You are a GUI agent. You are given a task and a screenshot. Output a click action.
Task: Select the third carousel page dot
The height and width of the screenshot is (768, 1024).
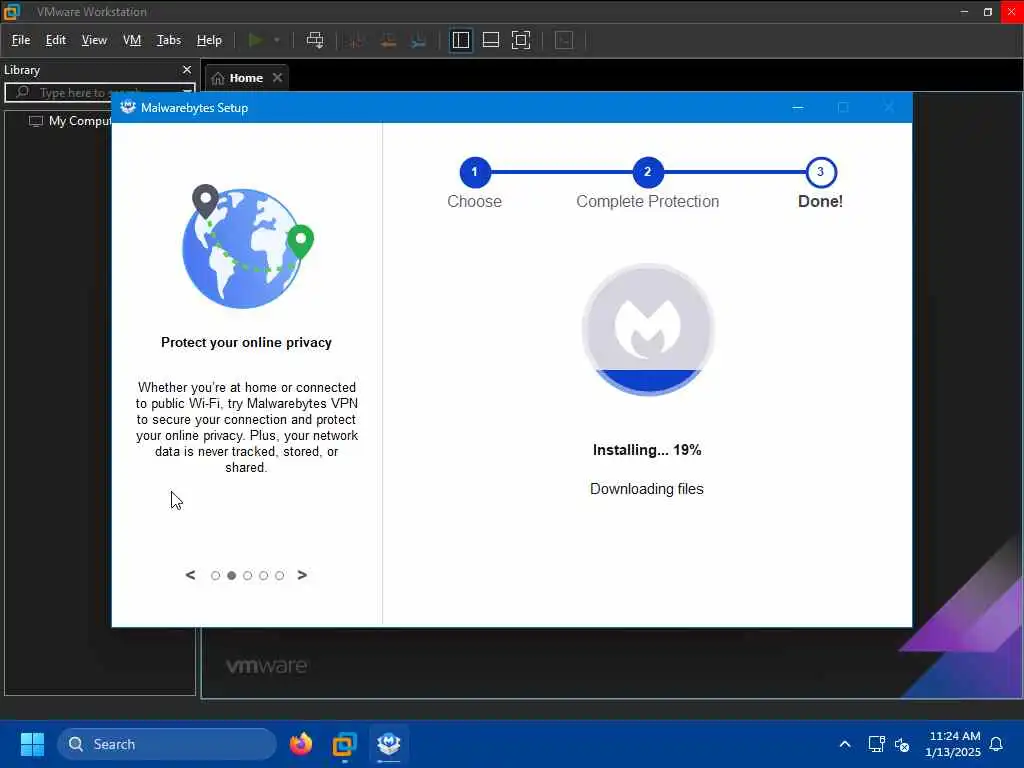[x=248, y=575]
